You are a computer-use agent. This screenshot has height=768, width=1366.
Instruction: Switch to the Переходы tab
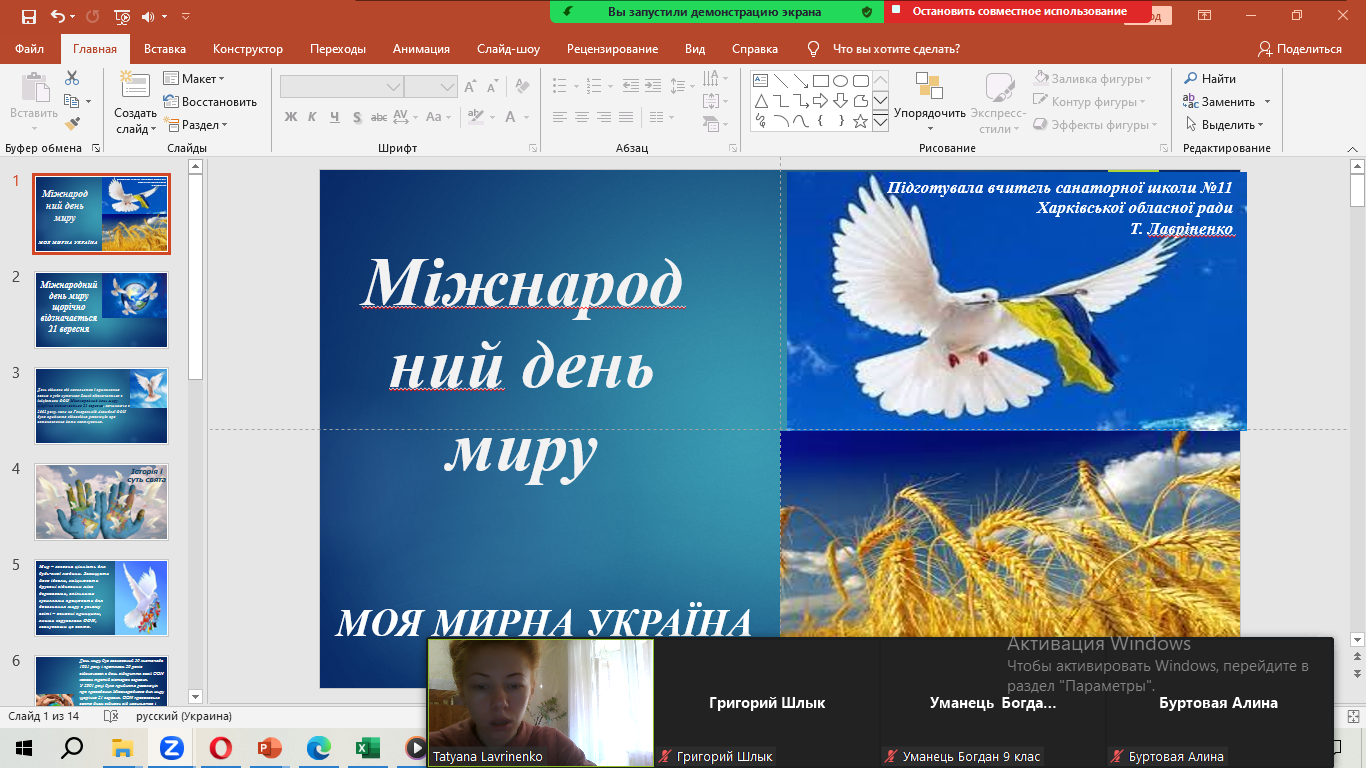point(338,49)
